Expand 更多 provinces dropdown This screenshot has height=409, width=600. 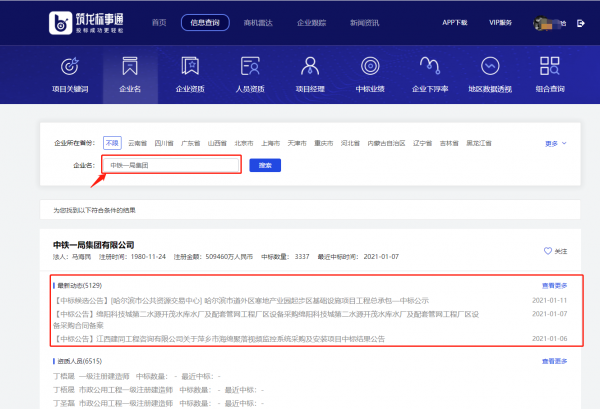tap(554, 143)
